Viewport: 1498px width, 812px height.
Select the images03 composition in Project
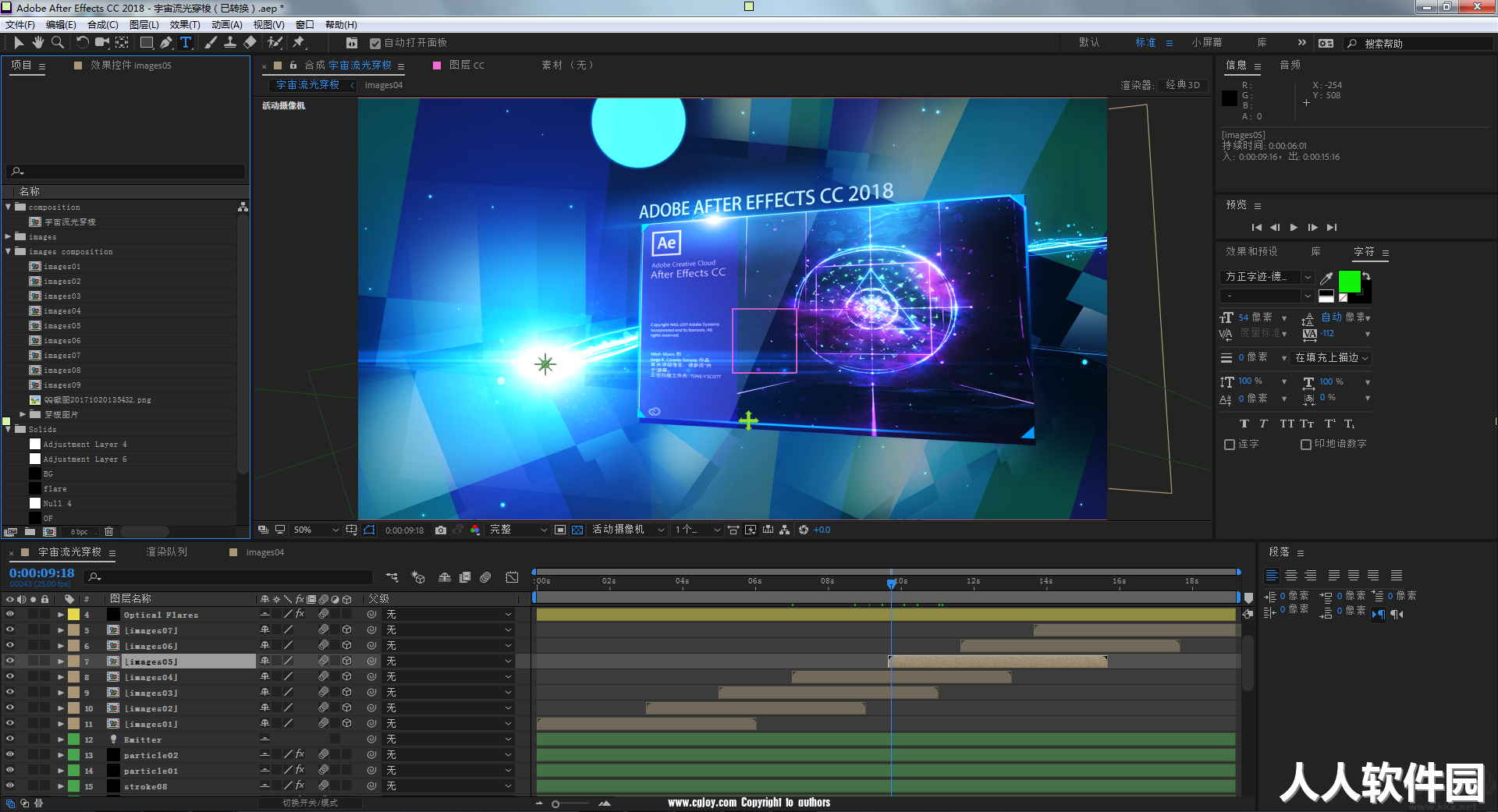coord(62,296)
